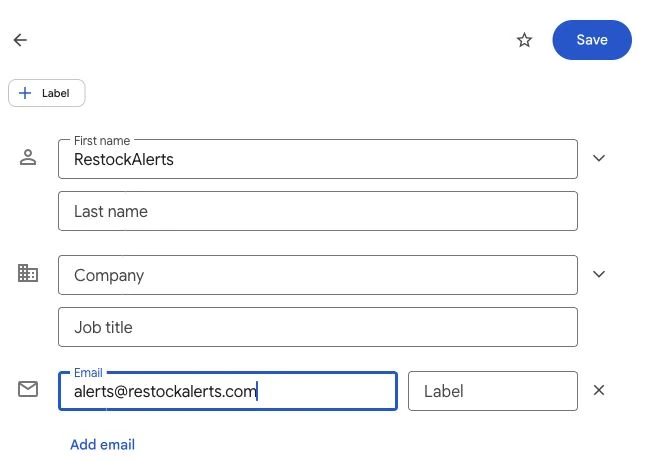The image size is (650, 460).
Task: Save the new contact
Action: tap(592, 40)
